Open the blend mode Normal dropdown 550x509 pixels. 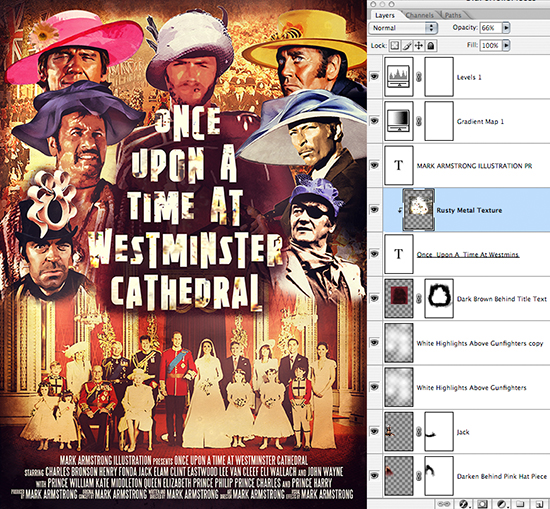click(403, 28)
